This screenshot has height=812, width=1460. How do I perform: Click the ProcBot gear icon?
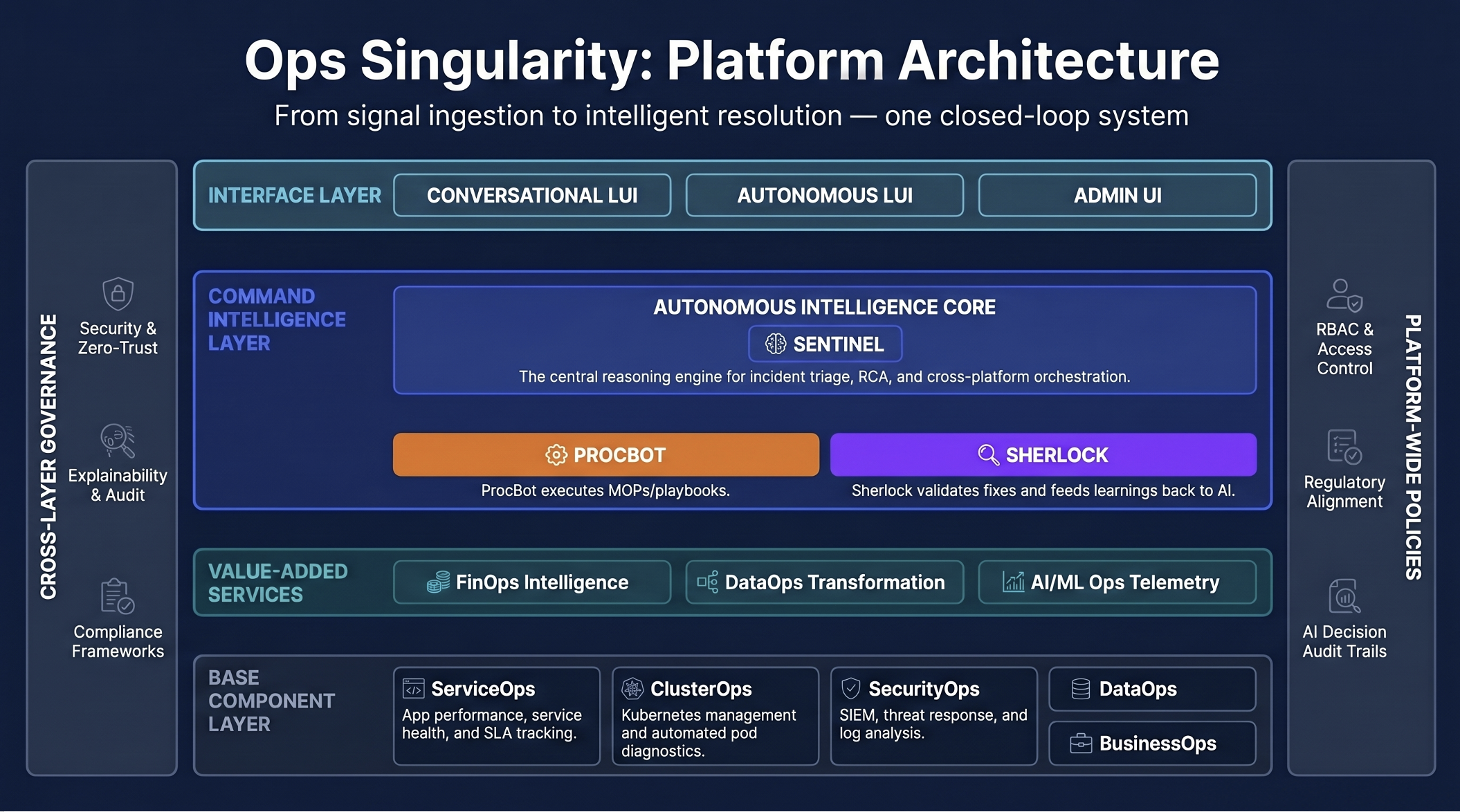click(x=556, y=455)
